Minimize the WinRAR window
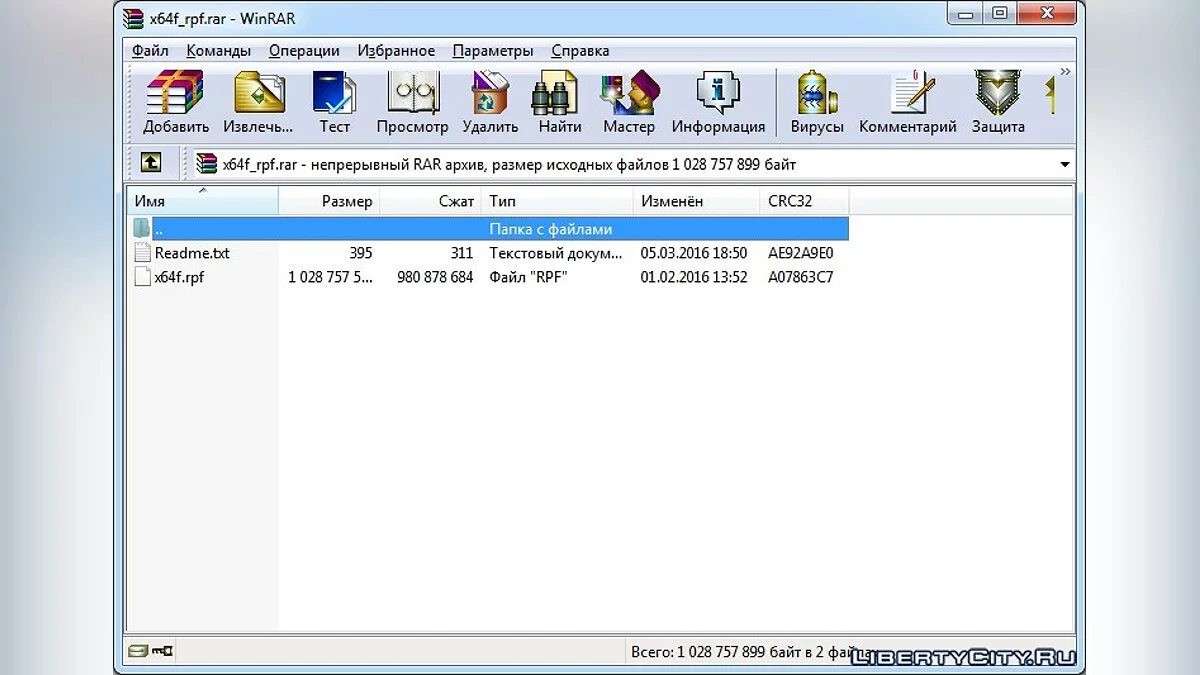Screen dimensions: 1200x675 pos(963,13)
